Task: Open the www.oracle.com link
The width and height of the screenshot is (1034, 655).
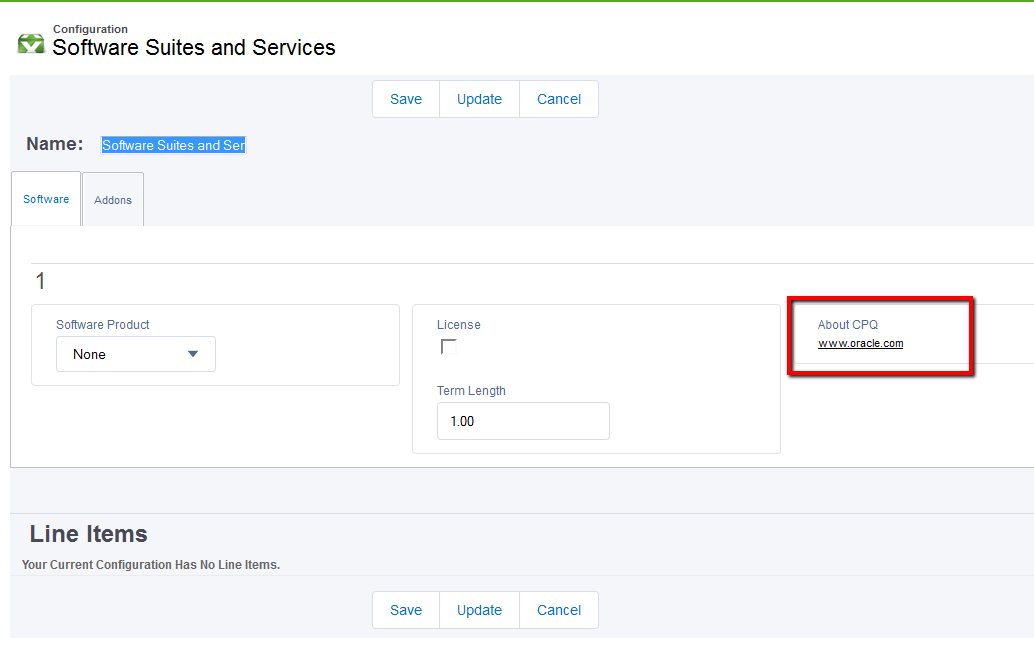Action: (860, 343)
